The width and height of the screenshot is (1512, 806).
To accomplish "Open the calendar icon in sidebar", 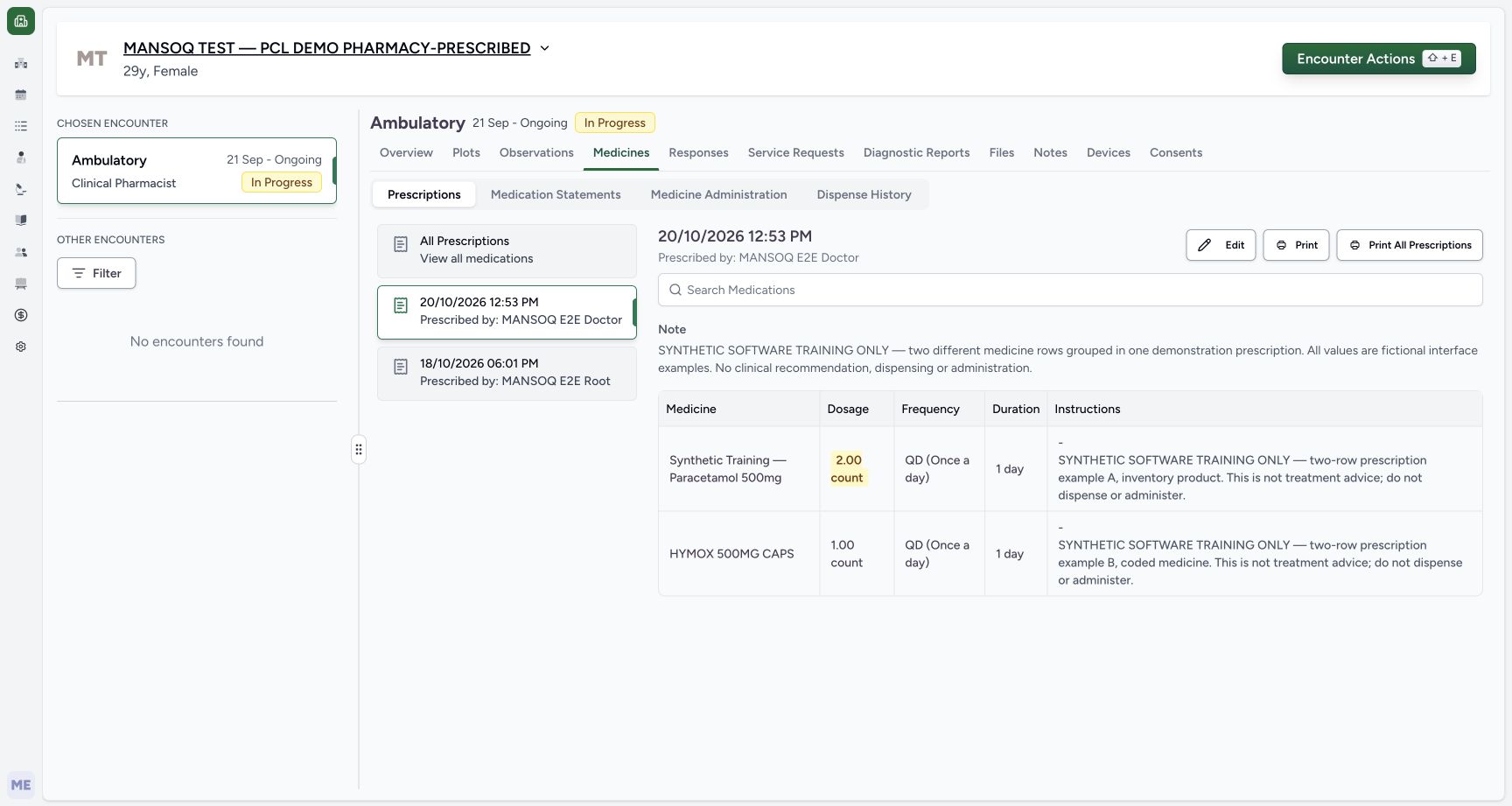I will (x=21, y=95).
